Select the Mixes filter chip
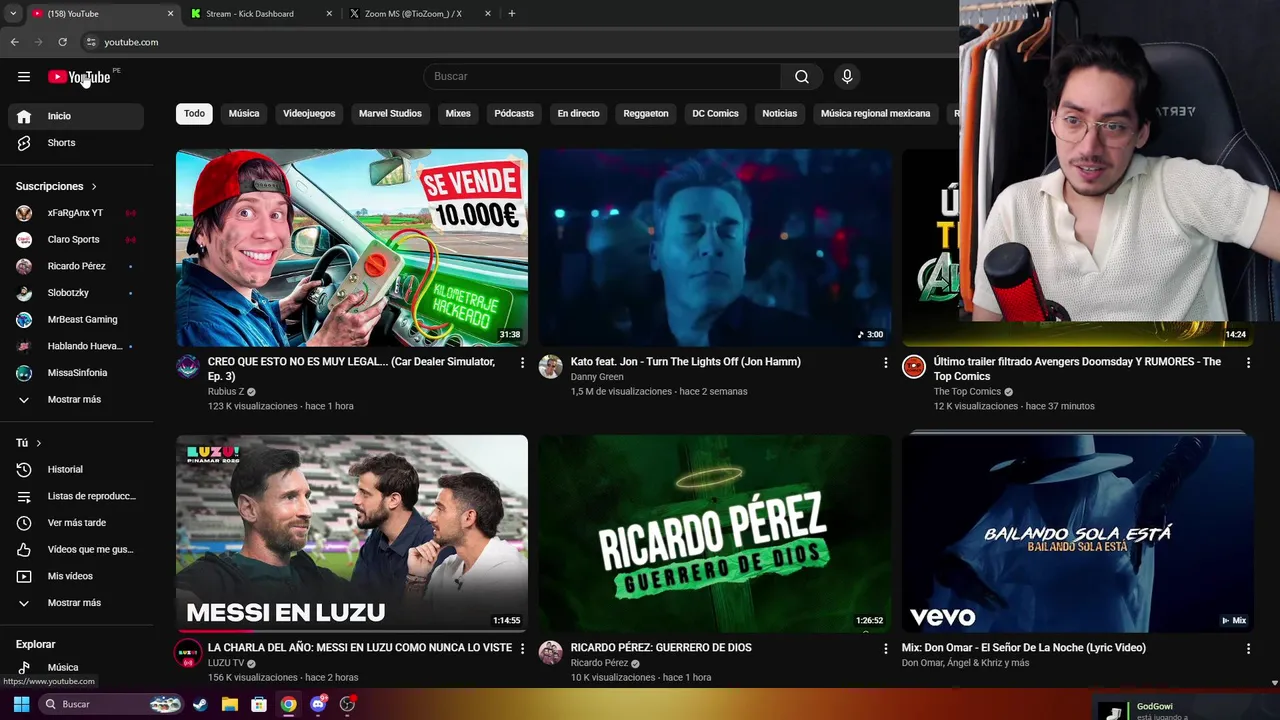The height and width of the screenshot is (720, 1280). click(458, 114)
